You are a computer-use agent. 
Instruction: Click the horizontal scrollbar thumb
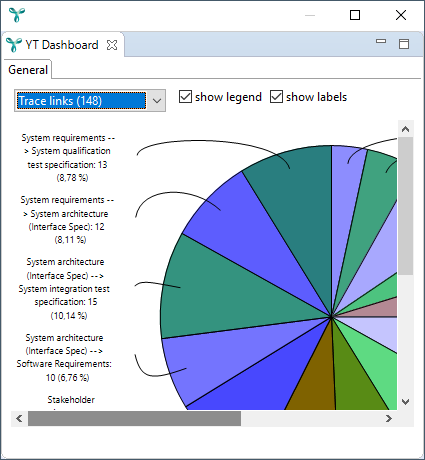pyautogui.click(x=134, y=418)
